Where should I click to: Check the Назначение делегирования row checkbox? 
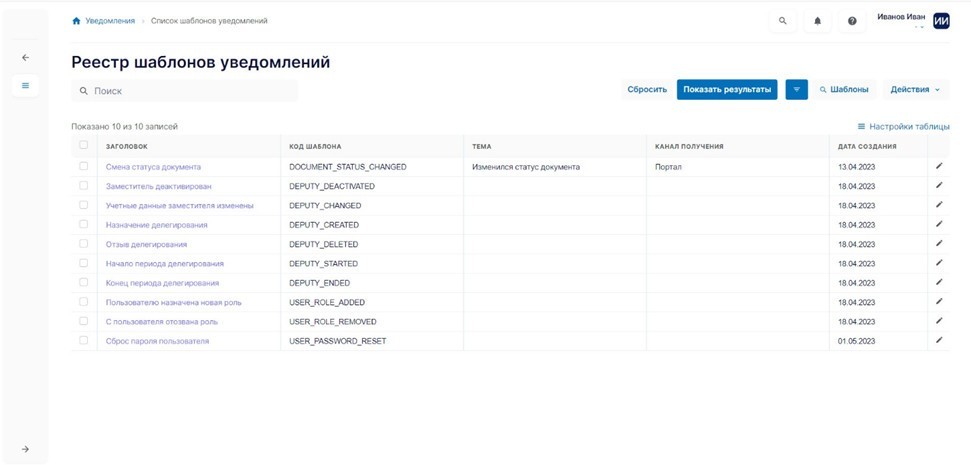coord(84,224)
